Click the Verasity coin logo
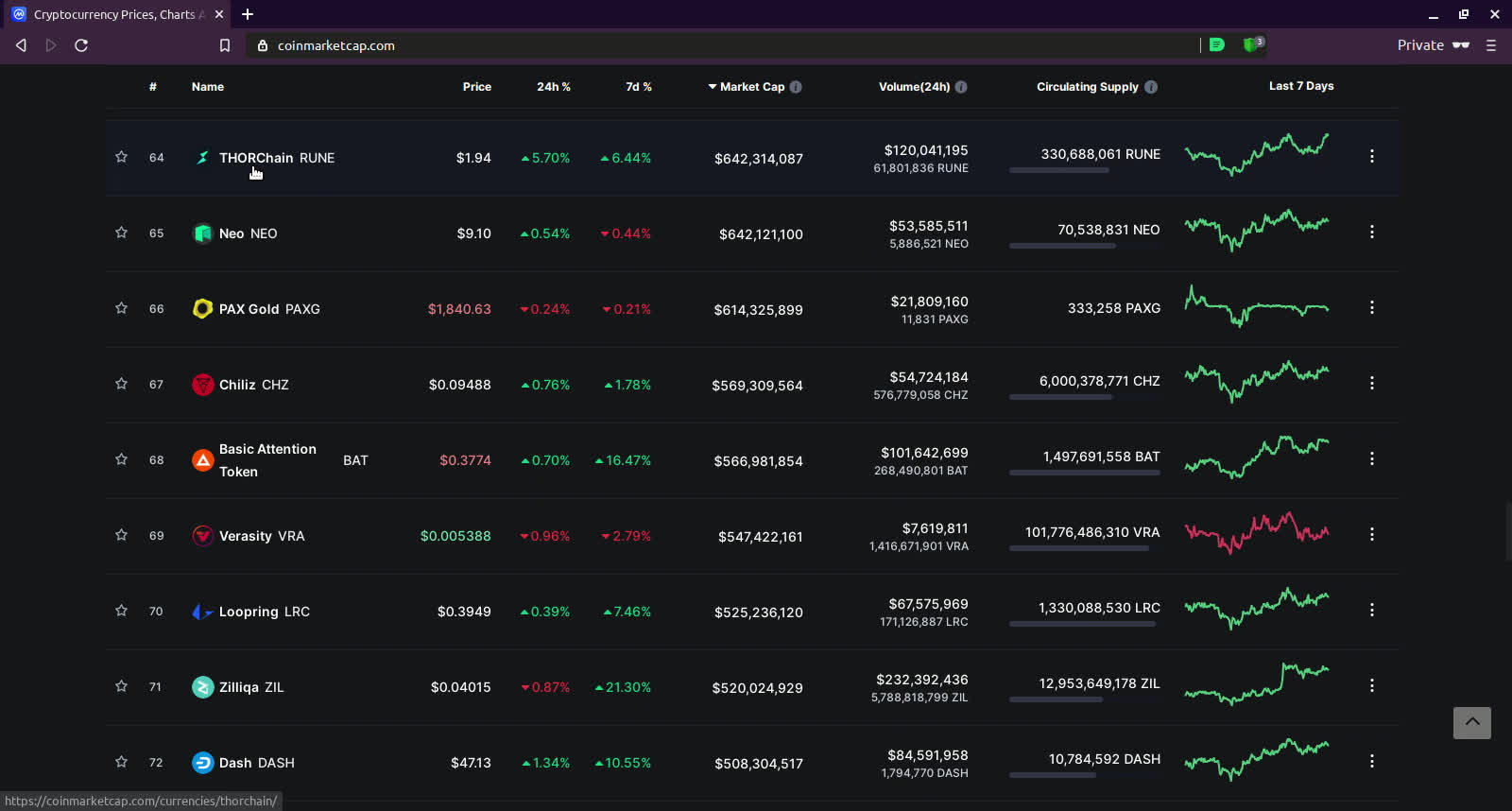 pyautogui.click(x=202, y=536)
